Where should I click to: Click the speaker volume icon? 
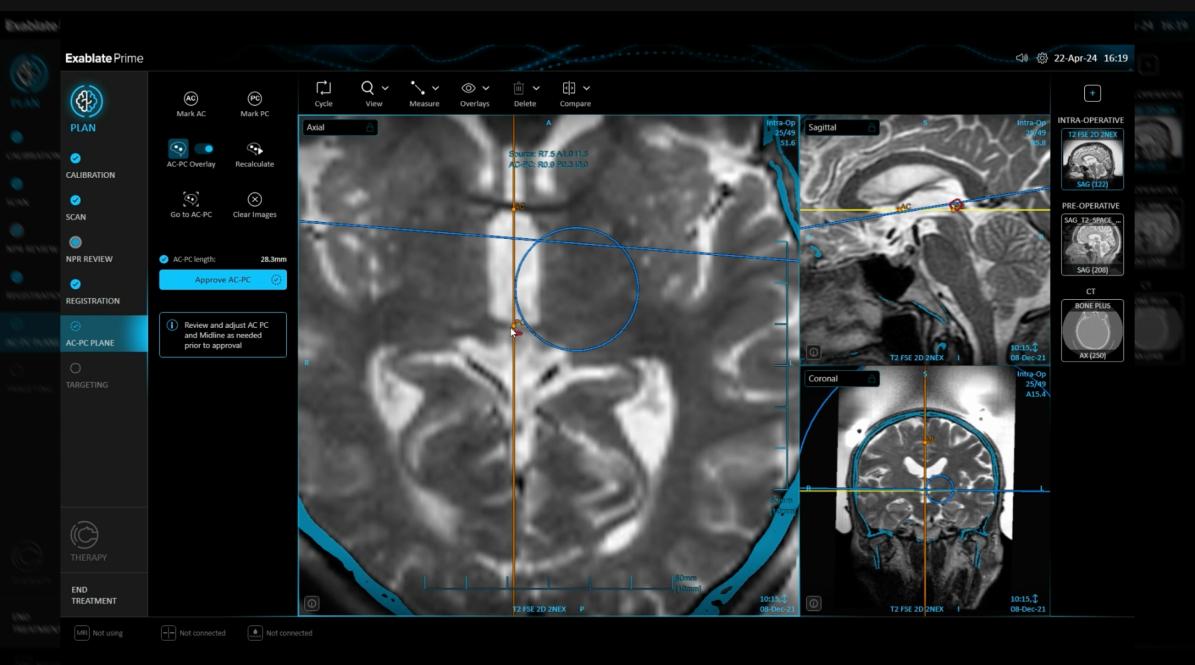[x=1021, y=58]
